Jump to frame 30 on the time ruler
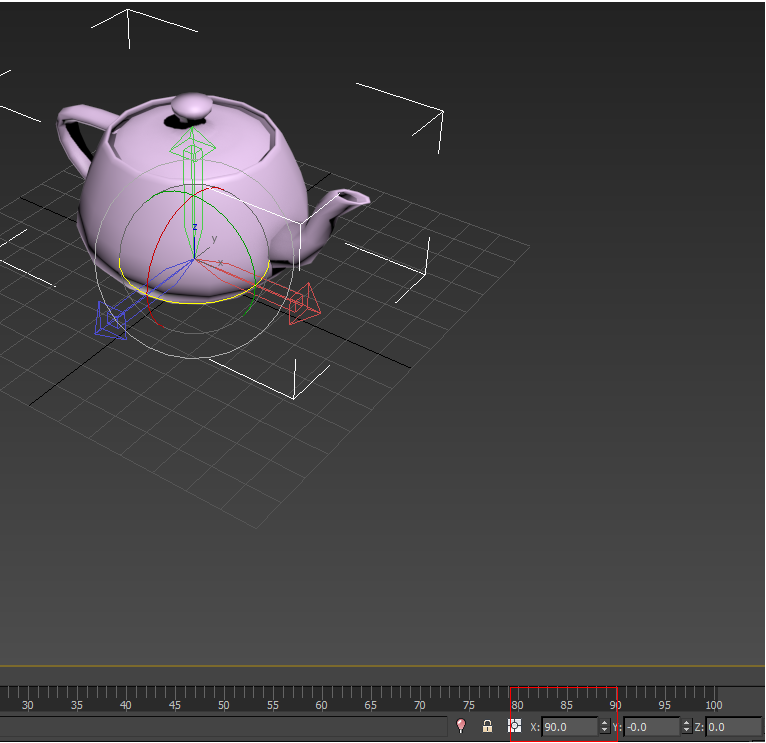This screenshot has width=766, height=743. pos(27,705)
